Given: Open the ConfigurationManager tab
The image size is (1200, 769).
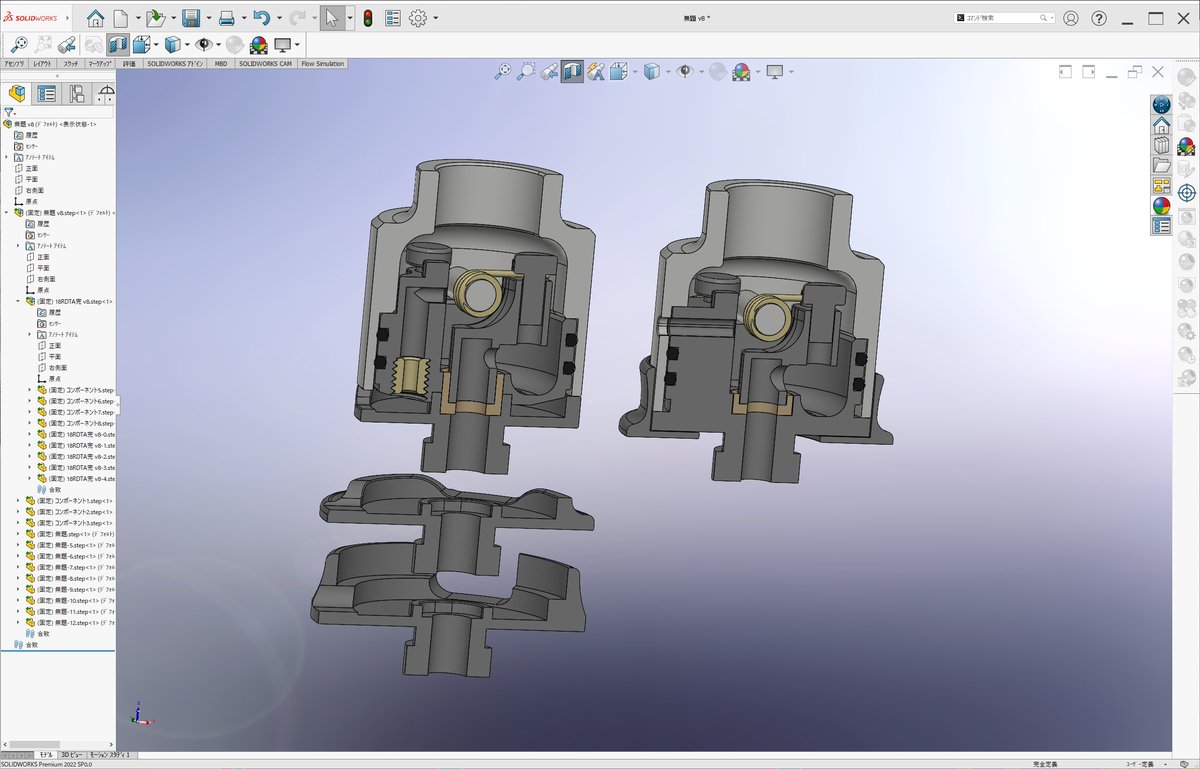Looking at the screenshot, I should click(76, 94).
